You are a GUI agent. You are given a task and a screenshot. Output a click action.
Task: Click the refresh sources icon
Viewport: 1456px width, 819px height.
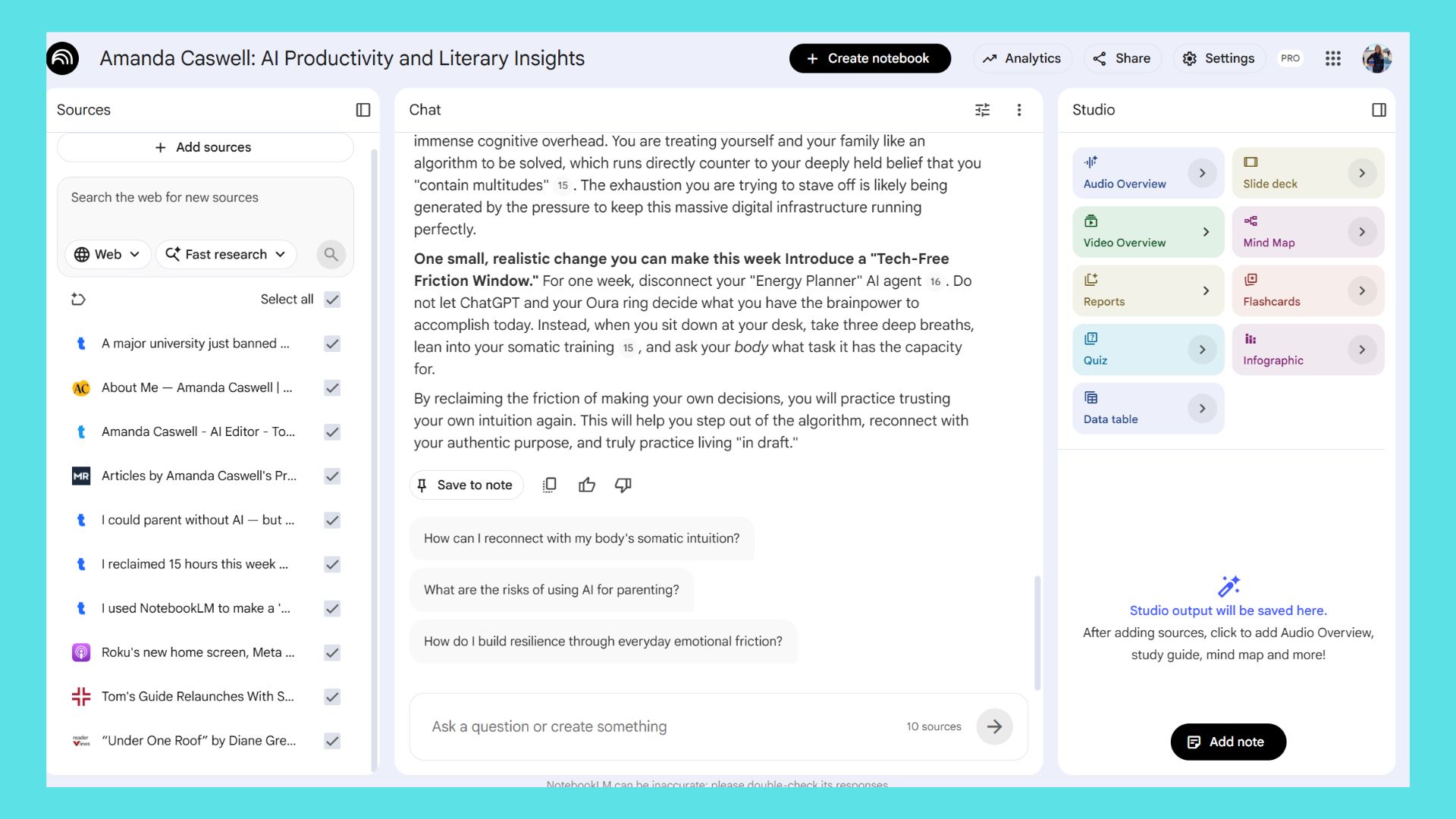click(x=78, y=299)
